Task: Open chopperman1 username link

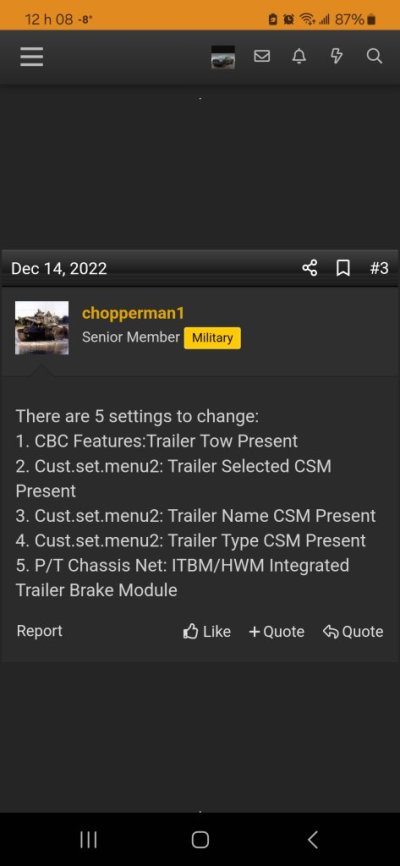Action: tap(133, 313)
